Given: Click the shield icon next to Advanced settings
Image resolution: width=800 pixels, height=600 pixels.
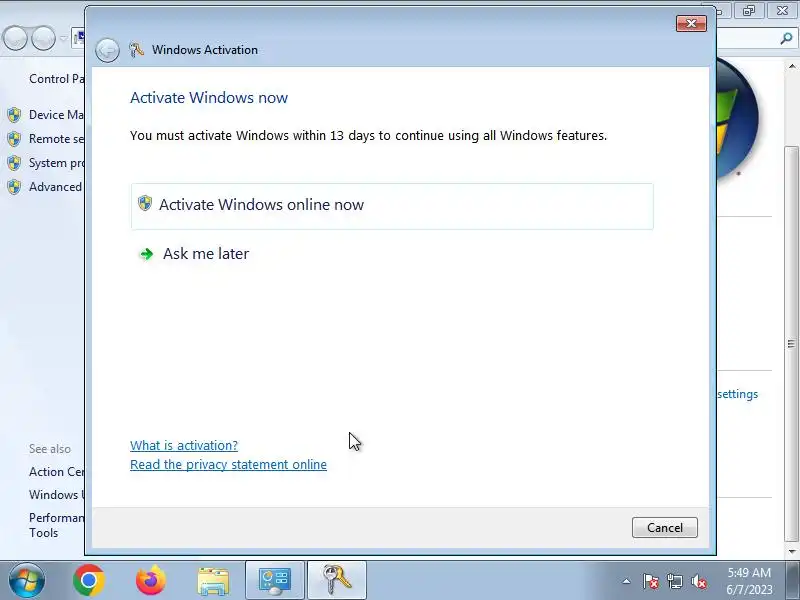Looking at the screenshot, I should (x=14, y=187).
